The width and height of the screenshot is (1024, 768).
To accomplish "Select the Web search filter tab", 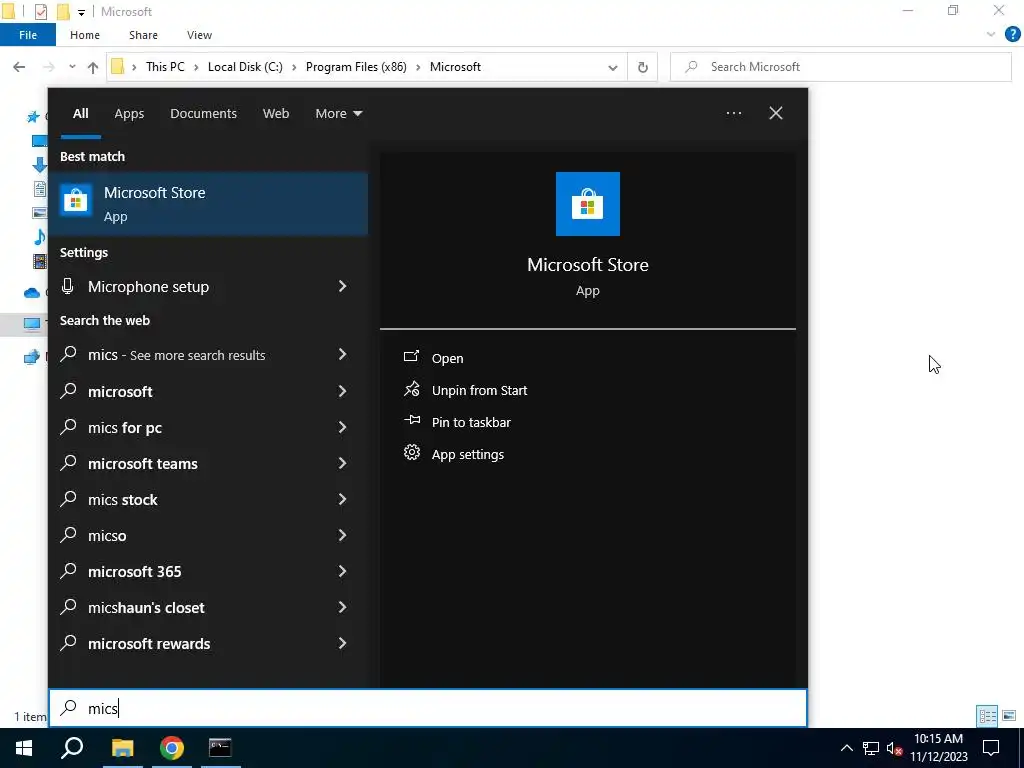I will [276, 114].
